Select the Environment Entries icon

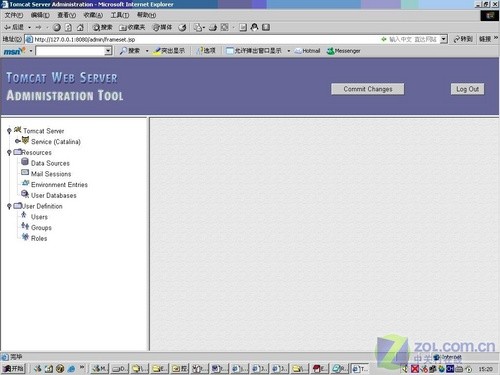point(25,183)
